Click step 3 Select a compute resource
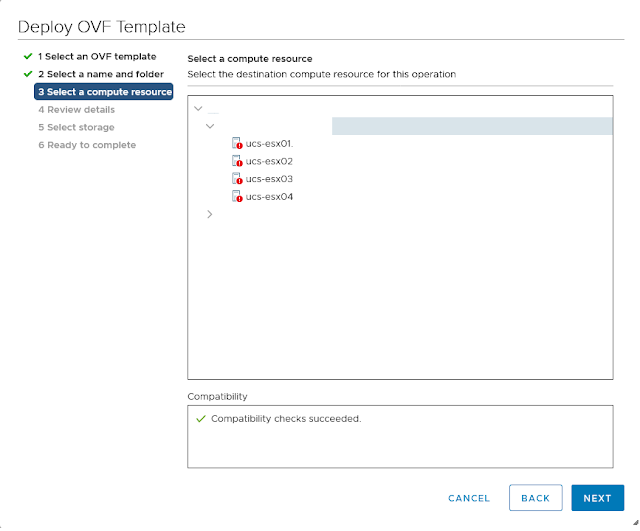640x531 pixels. coord(104,91)
